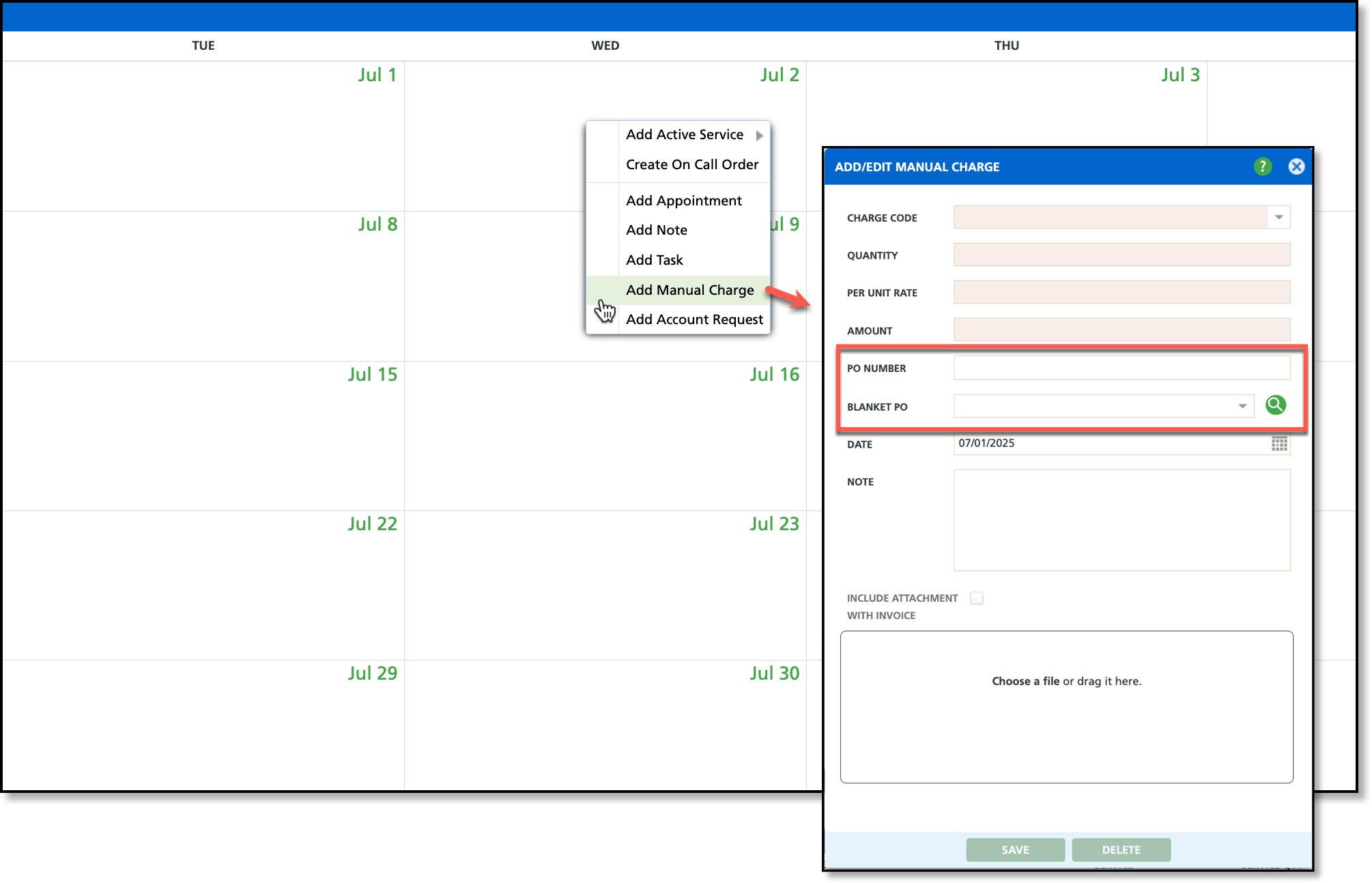Viewport: 1372px width, 883px height.
Task: Click Add Note menu option
Action: click(x=656, y=230)
